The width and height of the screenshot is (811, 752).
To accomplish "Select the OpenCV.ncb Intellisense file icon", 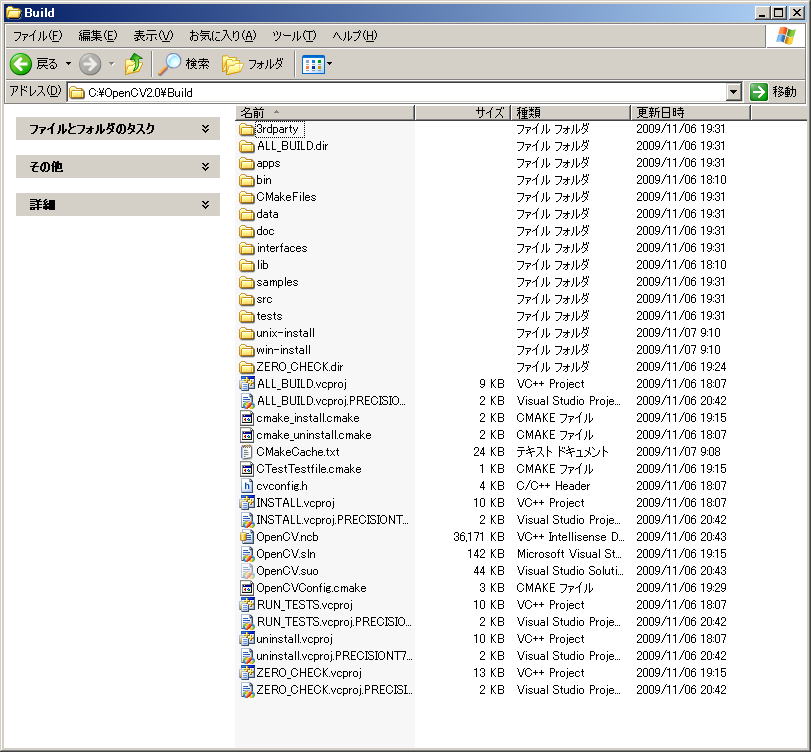I will click(x=247, y=537).
